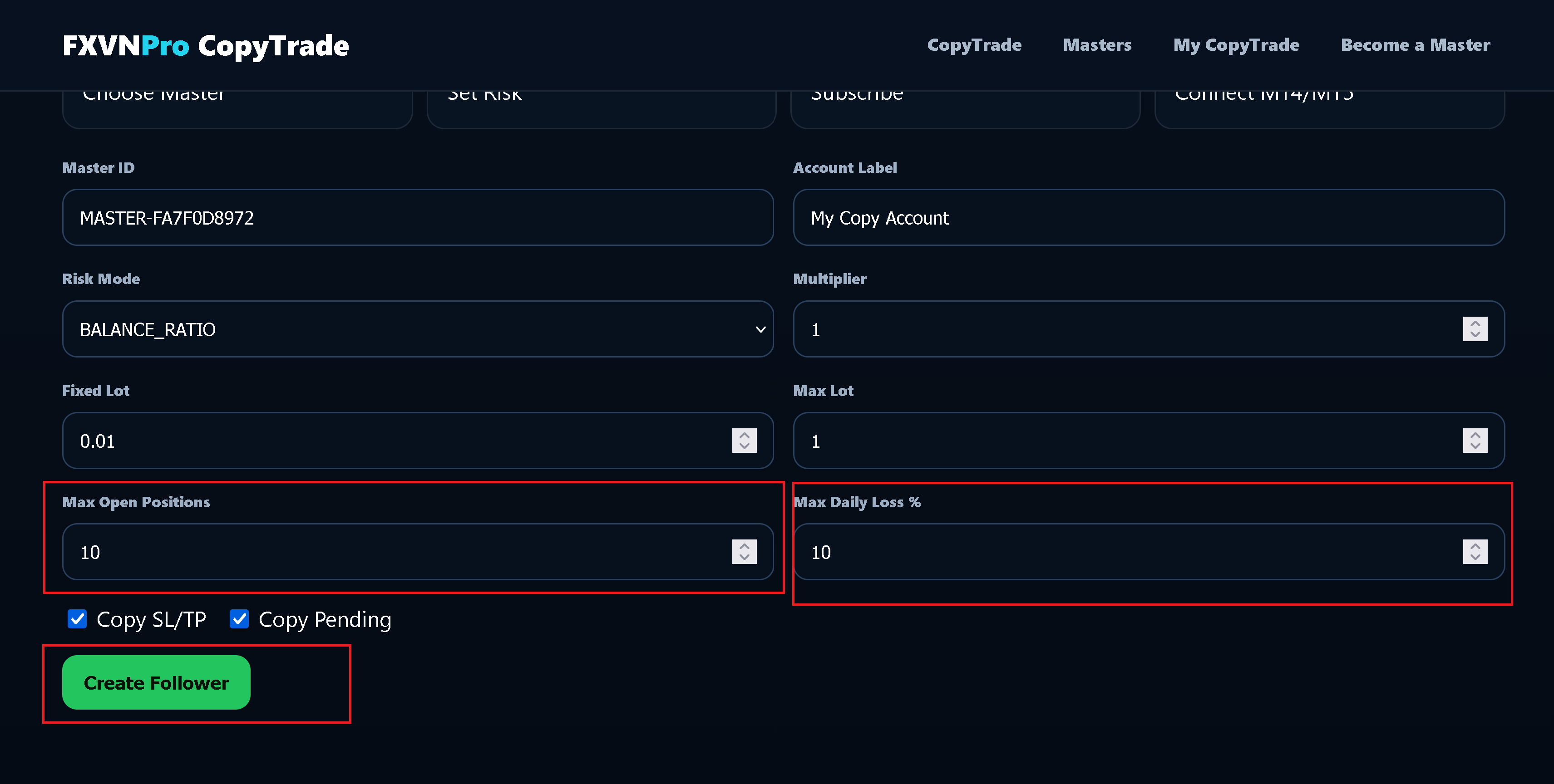Lower Max Lot with the down spinner
1554x784 pixels.
pyautogui.click(x=1475, y=446)
